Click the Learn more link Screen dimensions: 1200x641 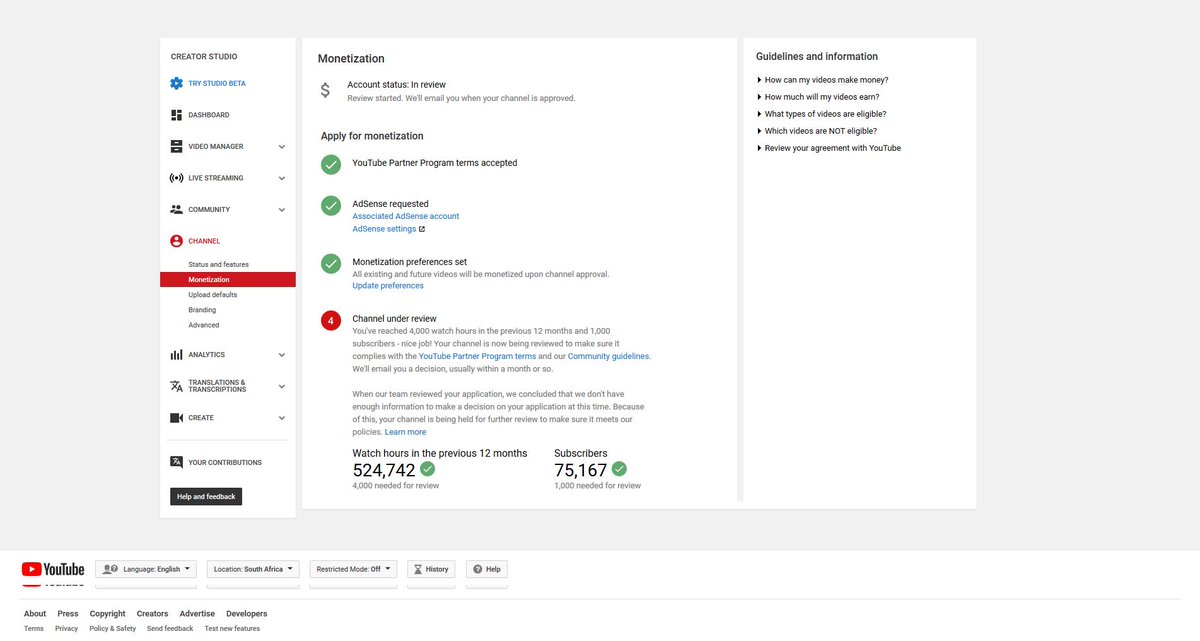(405, 432)
